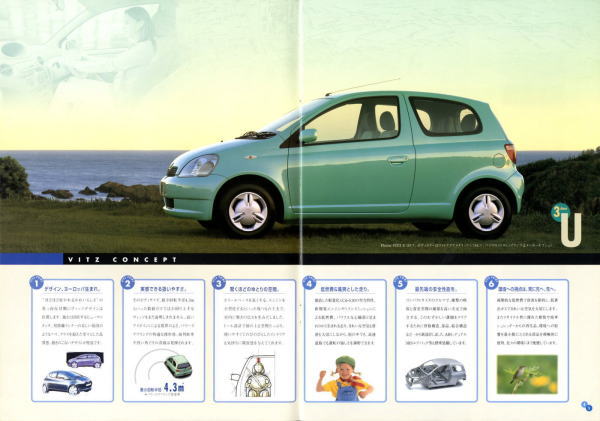600x421 pixels.
Task: Click the page number icon bottom right
Action: pos(586,405)
